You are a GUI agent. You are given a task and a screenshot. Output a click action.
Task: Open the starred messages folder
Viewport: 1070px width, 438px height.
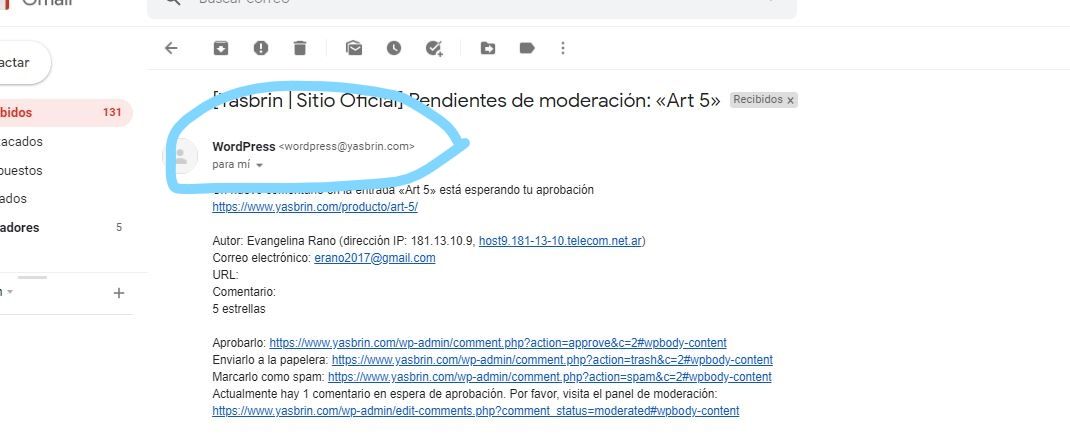point(22,142)
